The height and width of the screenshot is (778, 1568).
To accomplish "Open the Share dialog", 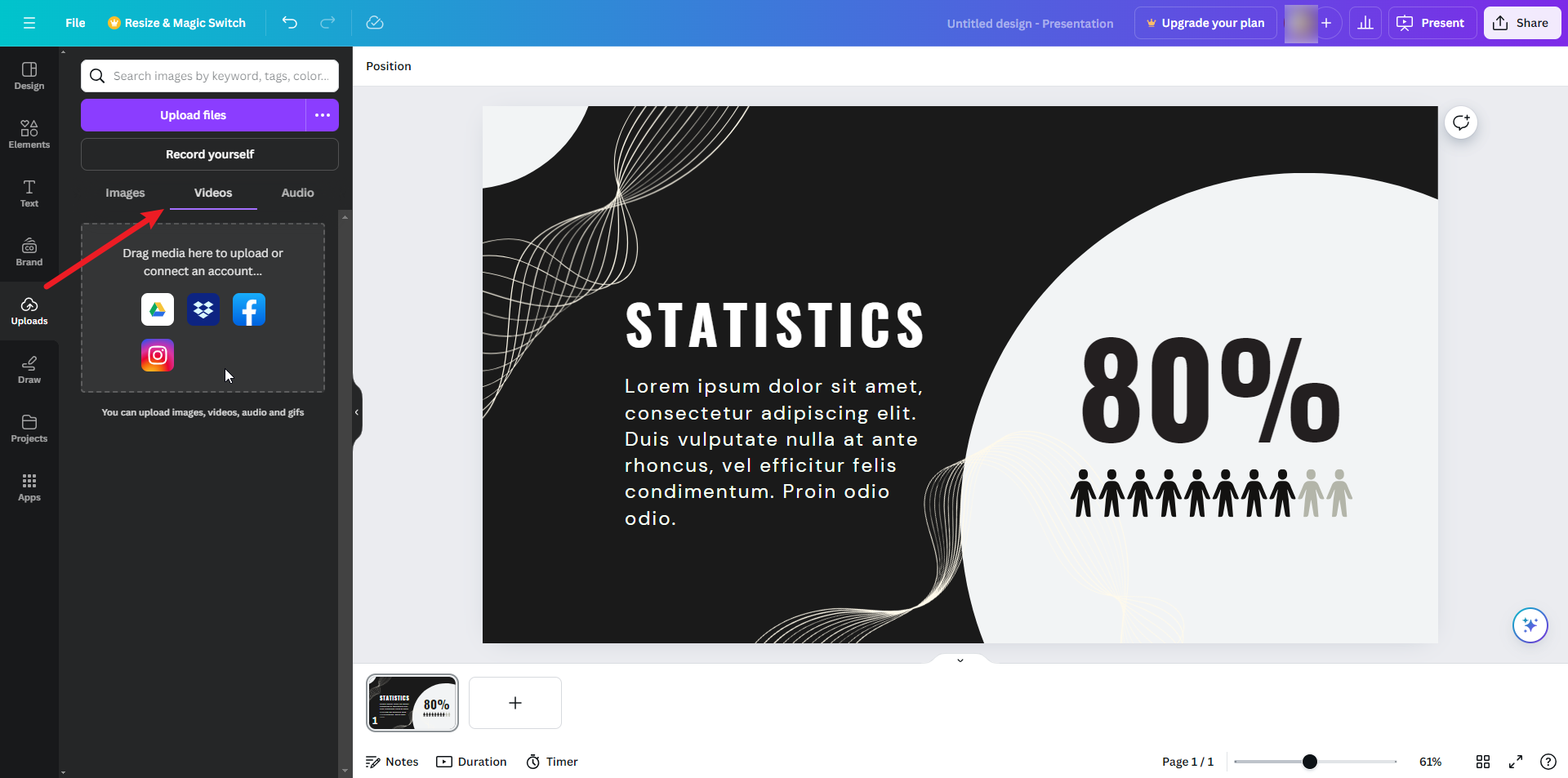I will pos(1521,23).
